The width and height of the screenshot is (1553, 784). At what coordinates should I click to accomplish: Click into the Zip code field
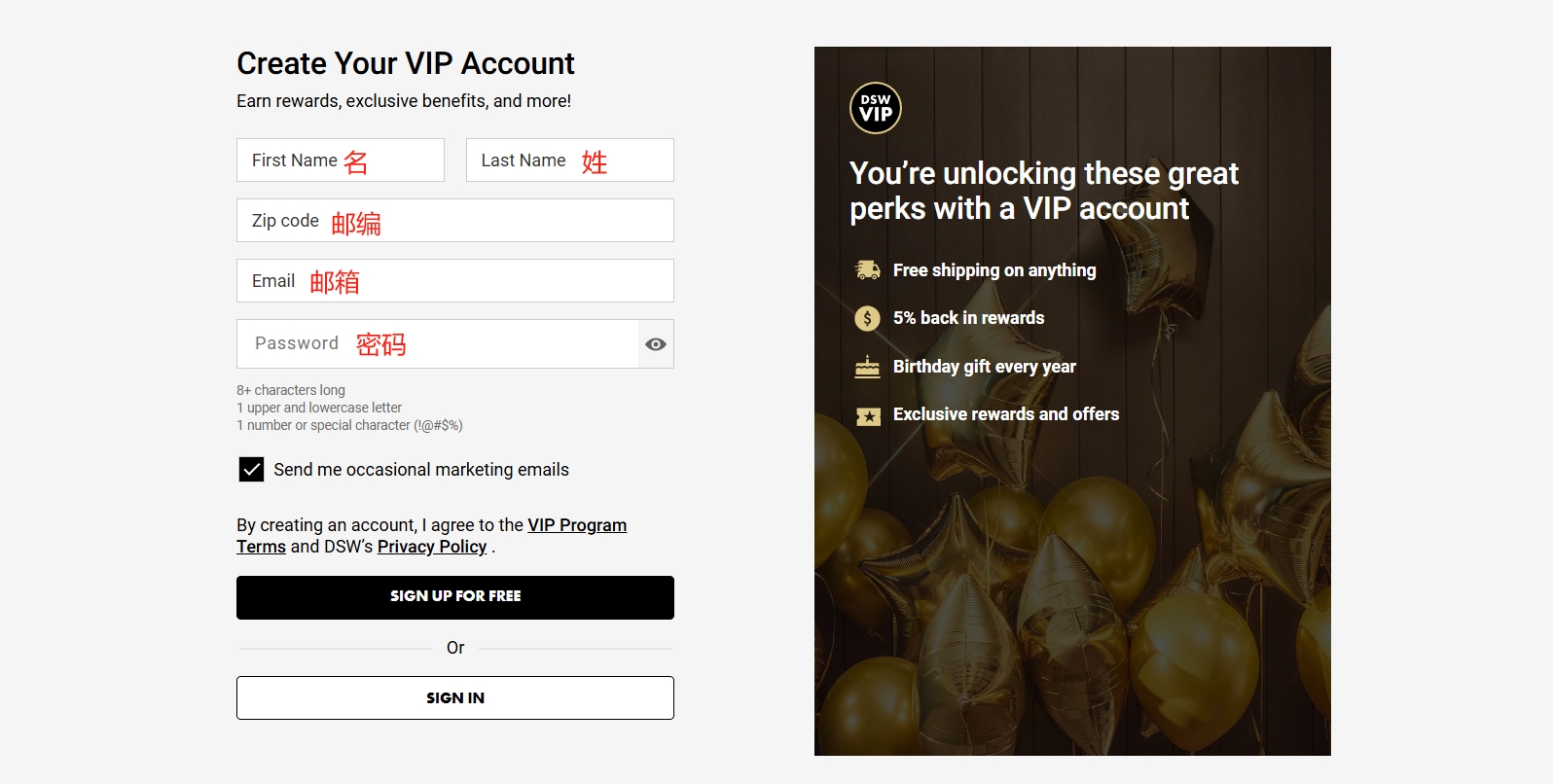coord(454,221)
